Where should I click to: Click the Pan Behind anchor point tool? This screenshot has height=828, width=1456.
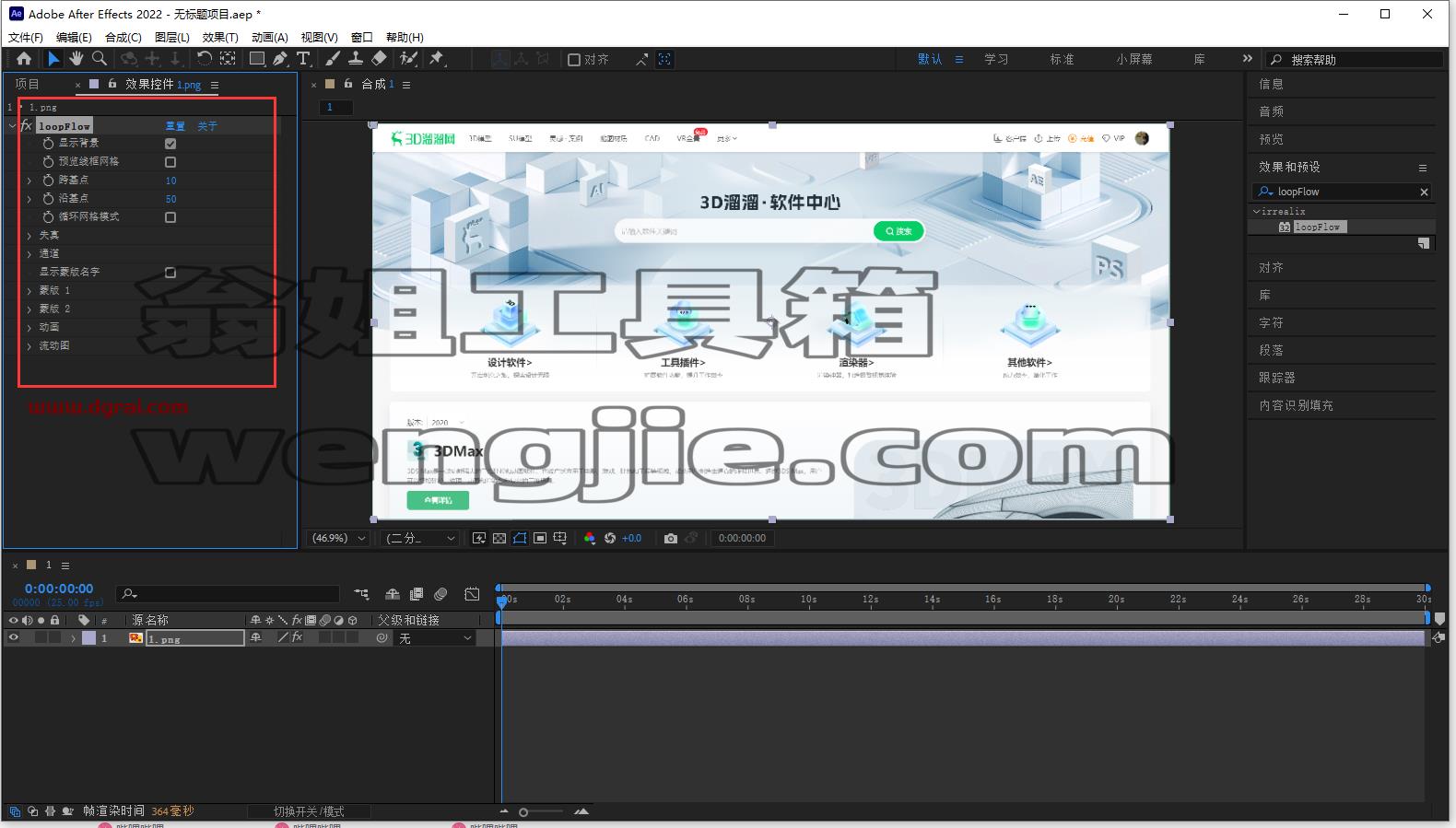click(228, 59)
